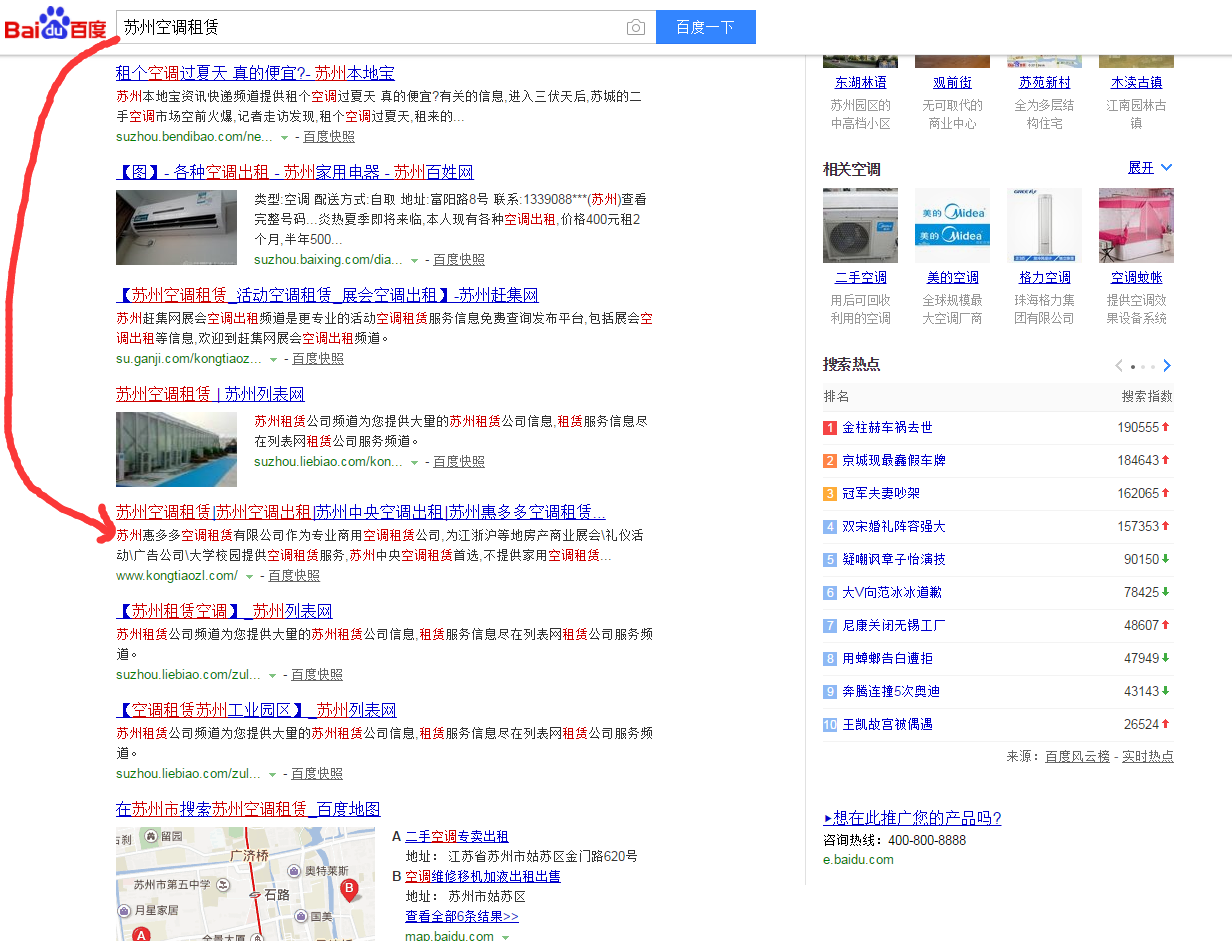Expand dropdown arrow next to suzhou.bendibao.com

pyautogui.click(x=285, y=137)
